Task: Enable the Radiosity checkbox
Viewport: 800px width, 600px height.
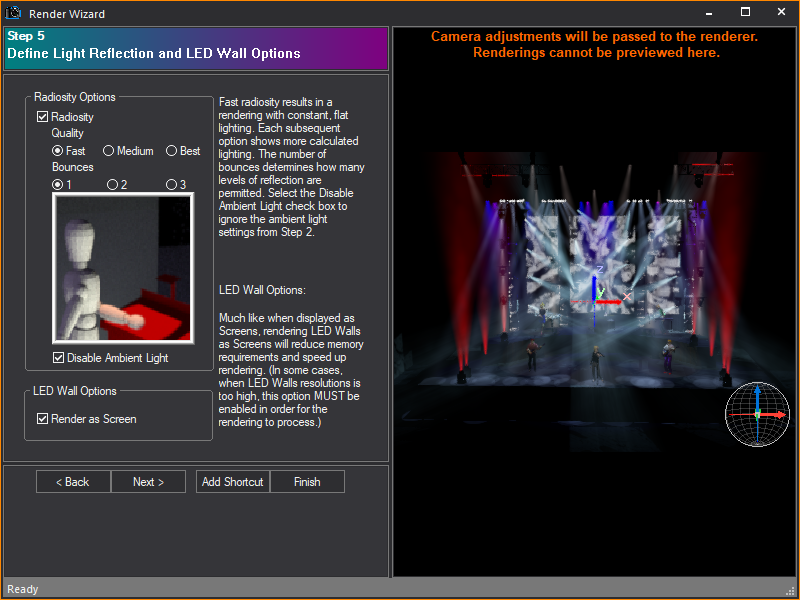Action: [42, 116]
